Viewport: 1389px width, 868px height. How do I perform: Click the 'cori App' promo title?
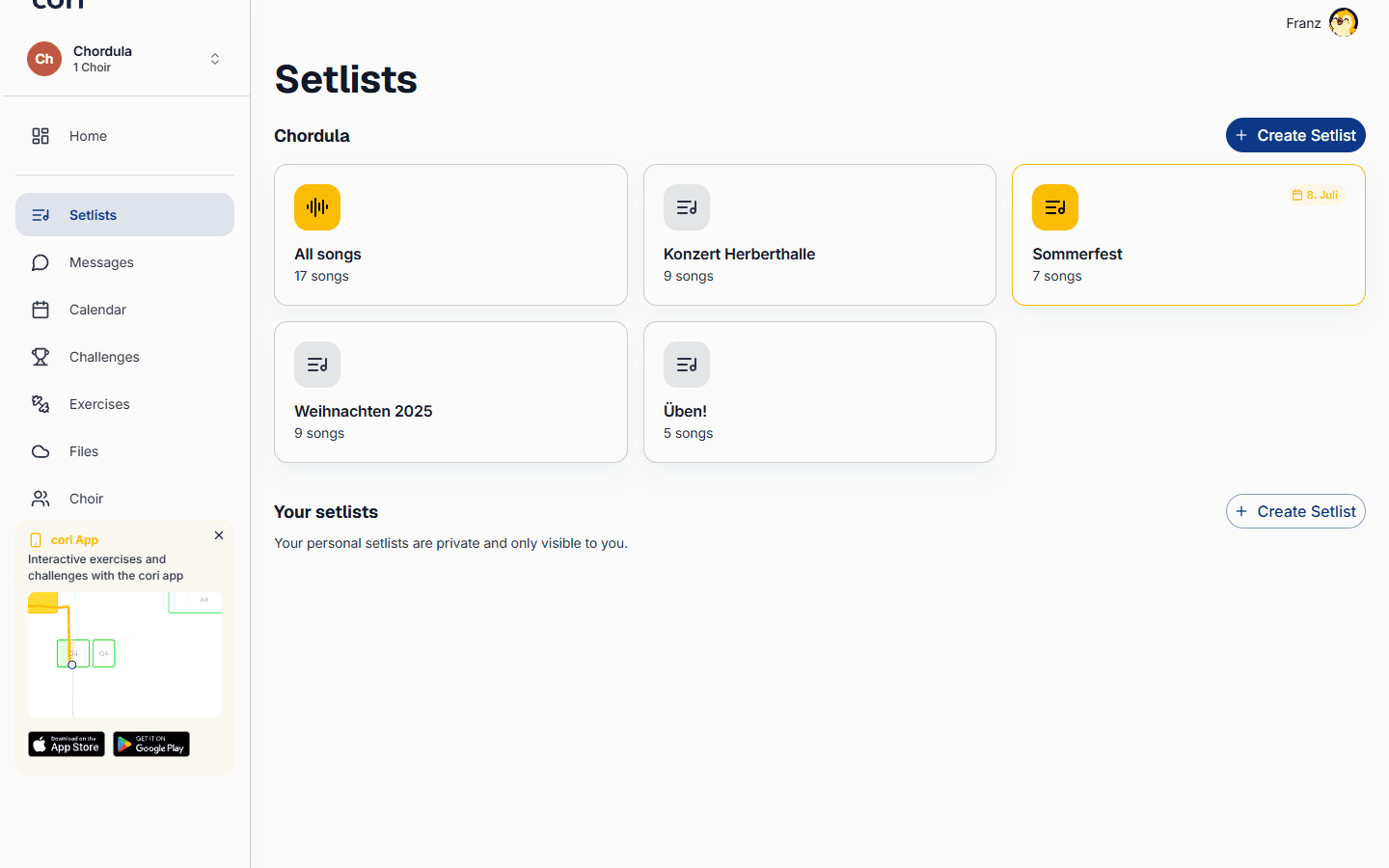74,540
